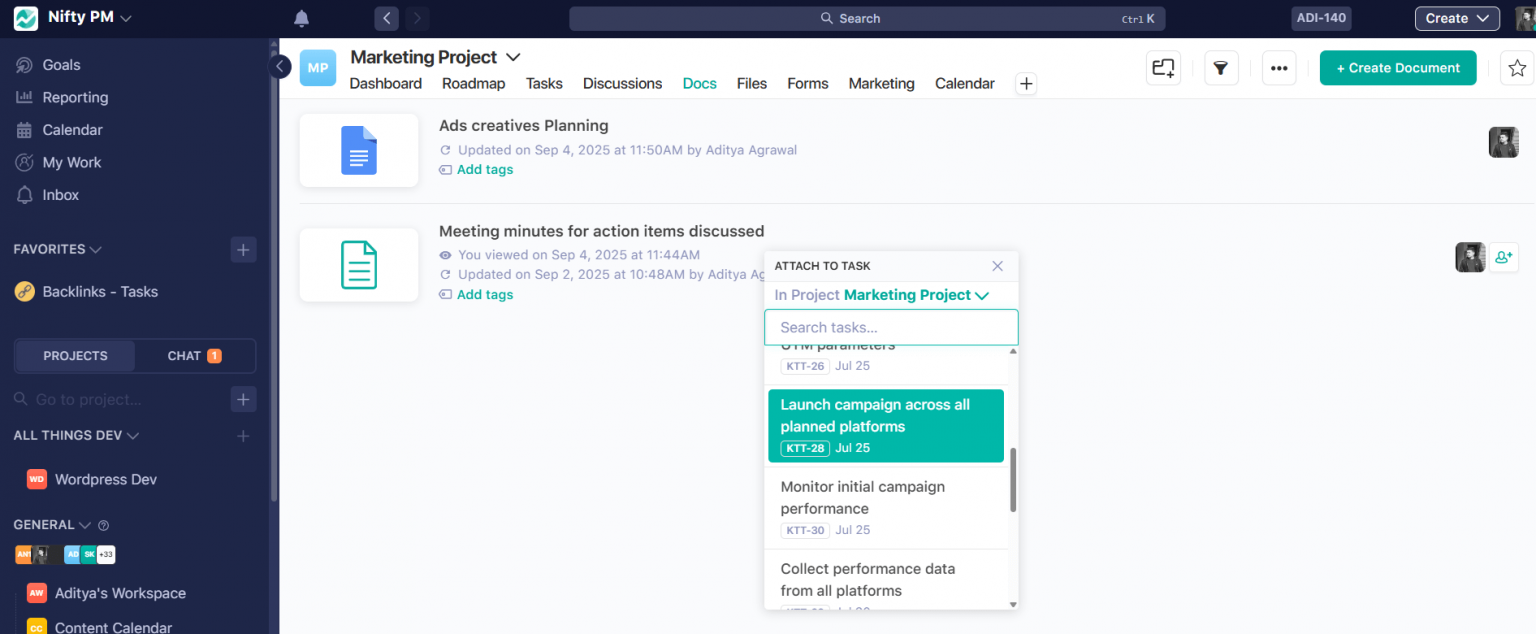Image resolution: width=1536 pixels, height=634 pixels.
Task: Open the Marketing Project title dropdown
Action: click(x=513, y=57)
